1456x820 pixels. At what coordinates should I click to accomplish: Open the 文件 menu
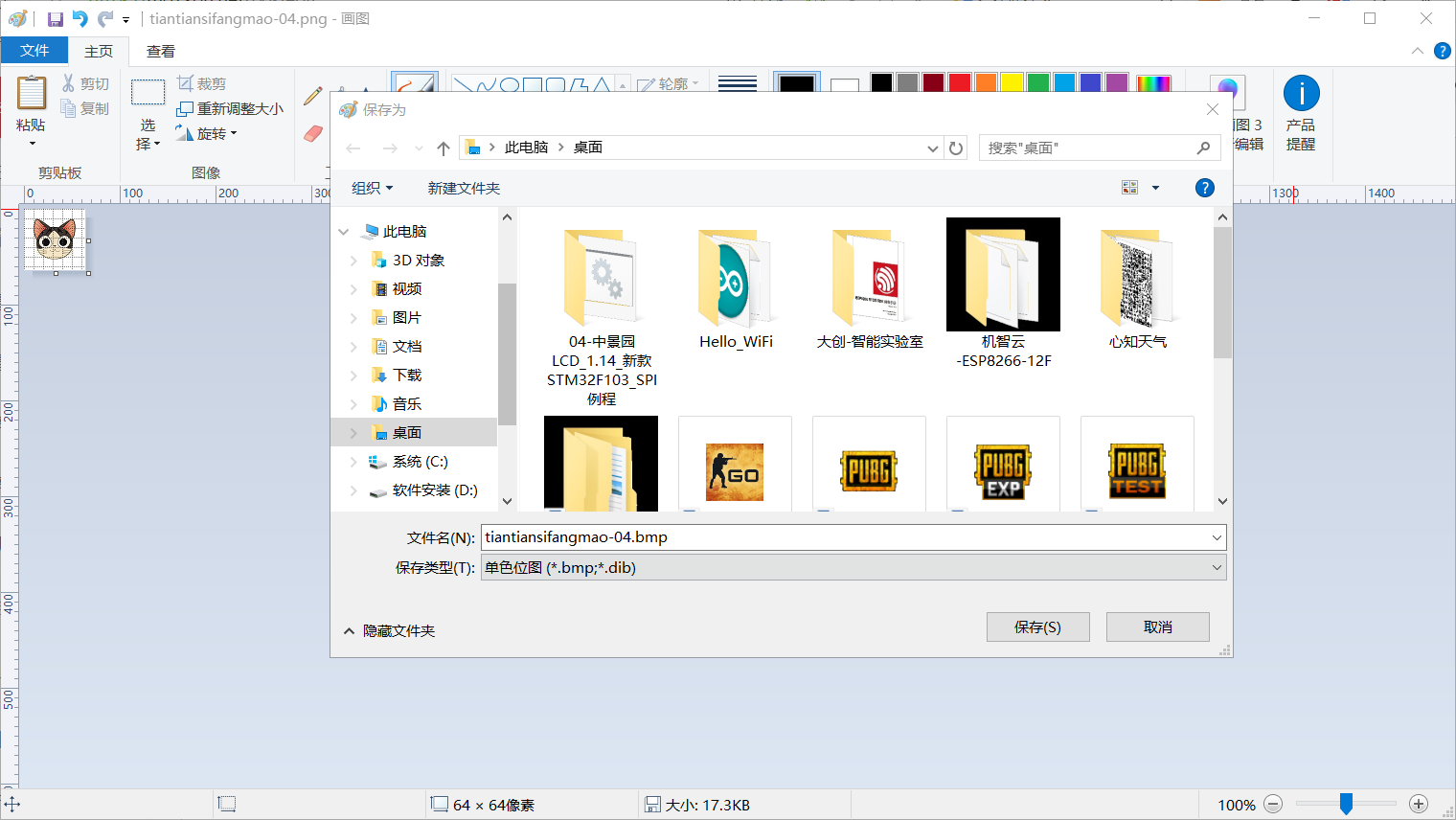34,51
